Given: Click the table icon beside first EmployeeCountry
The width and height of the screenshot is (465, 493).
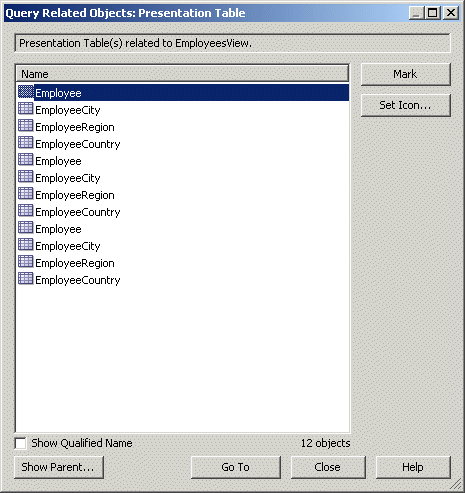Looking at the screenshot, I should (x=26, y=143).
